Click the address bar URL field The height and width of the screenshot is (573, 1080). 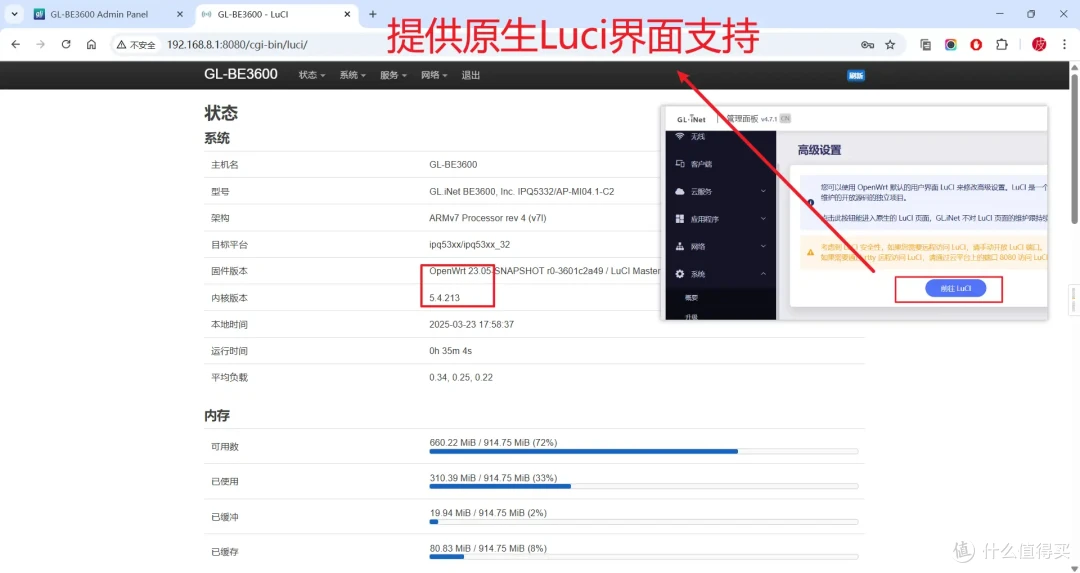[510, 45]
